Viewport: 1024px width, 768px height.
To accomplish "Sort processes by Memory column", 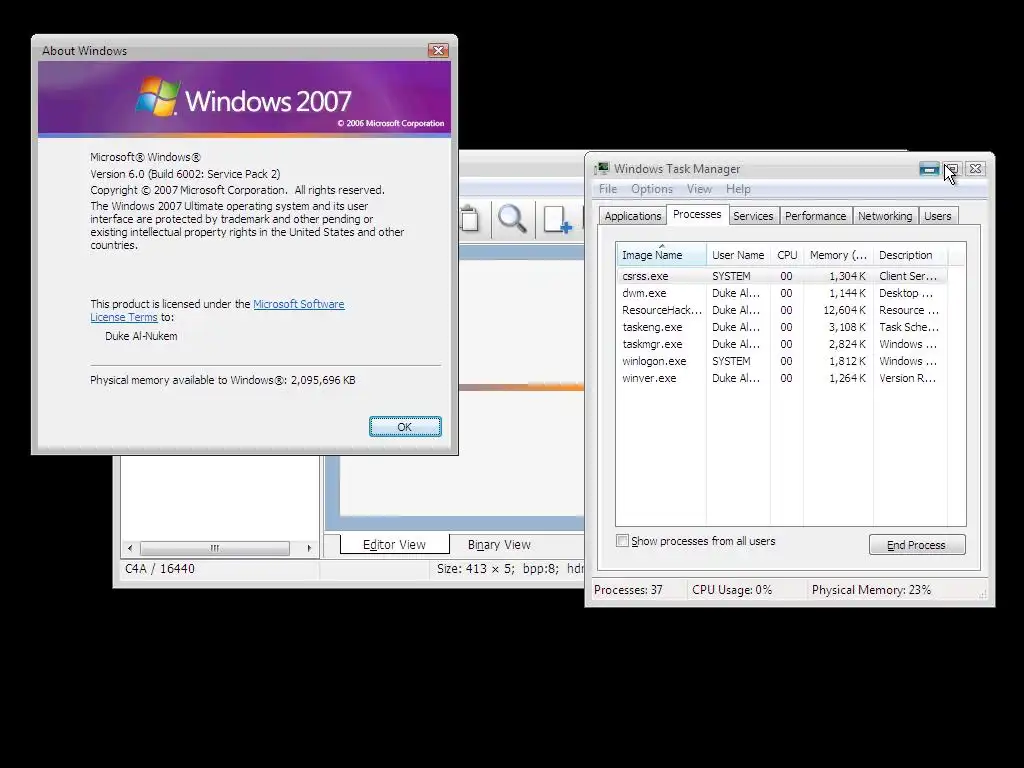I will (838, 255).
